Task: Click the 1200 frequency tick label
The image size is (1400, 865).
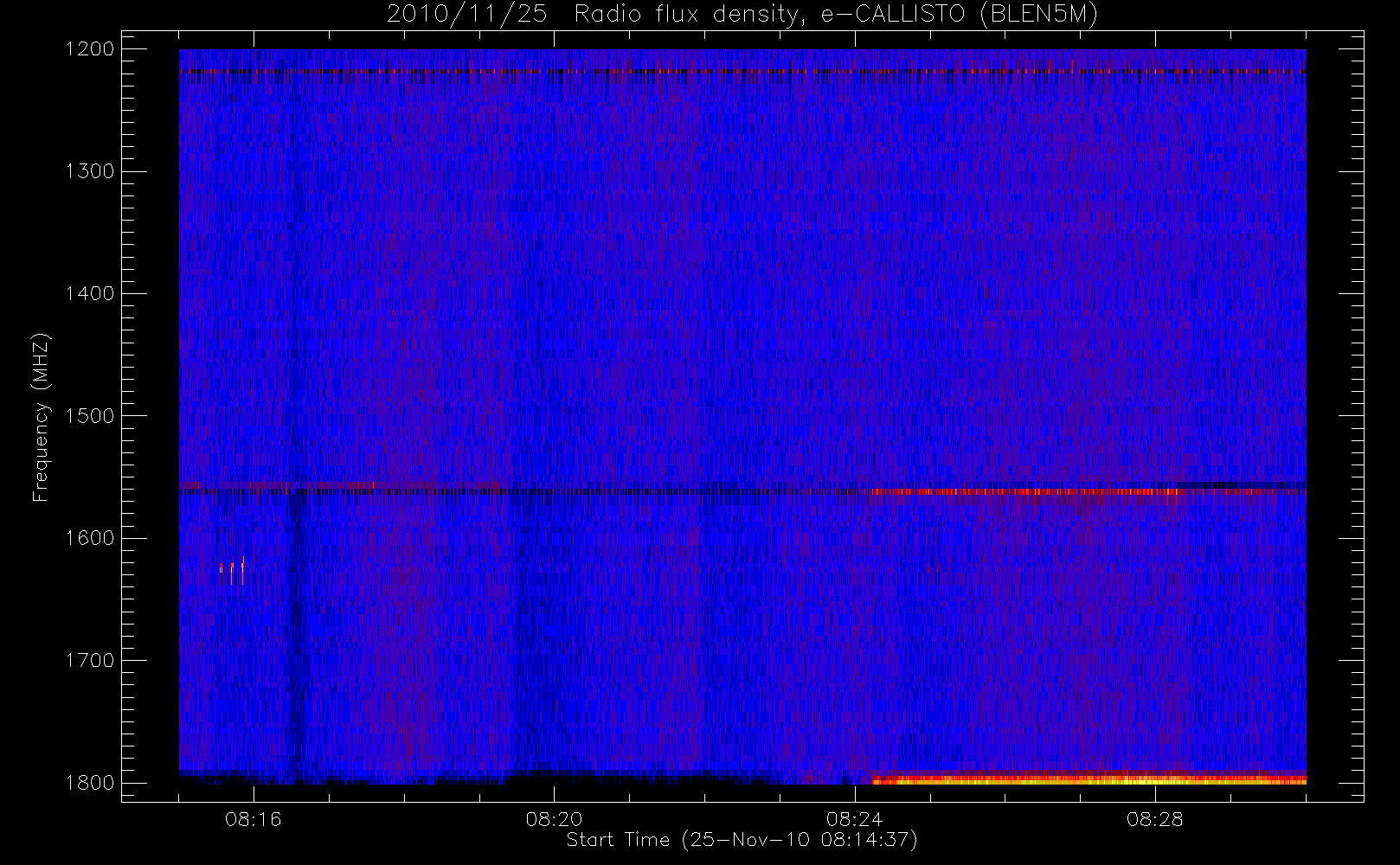Action: [x=90, y=49]
